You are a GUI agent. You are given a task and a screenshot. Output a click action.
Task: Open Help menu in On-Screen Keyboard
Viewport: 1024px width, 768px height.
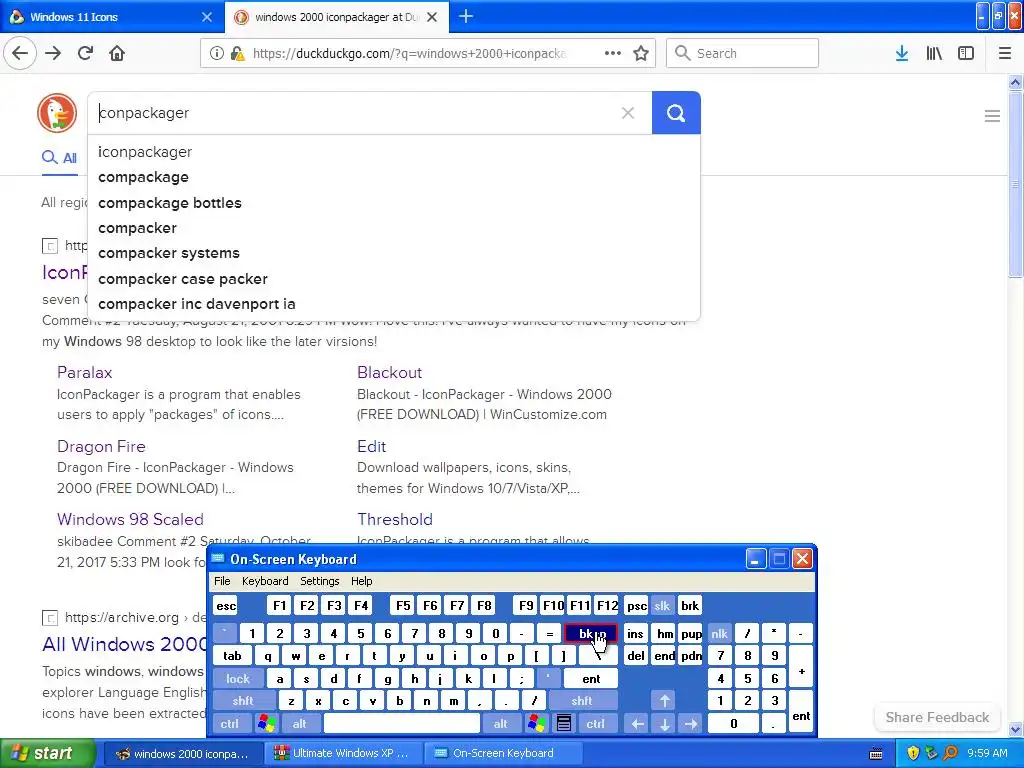(361, 581)
